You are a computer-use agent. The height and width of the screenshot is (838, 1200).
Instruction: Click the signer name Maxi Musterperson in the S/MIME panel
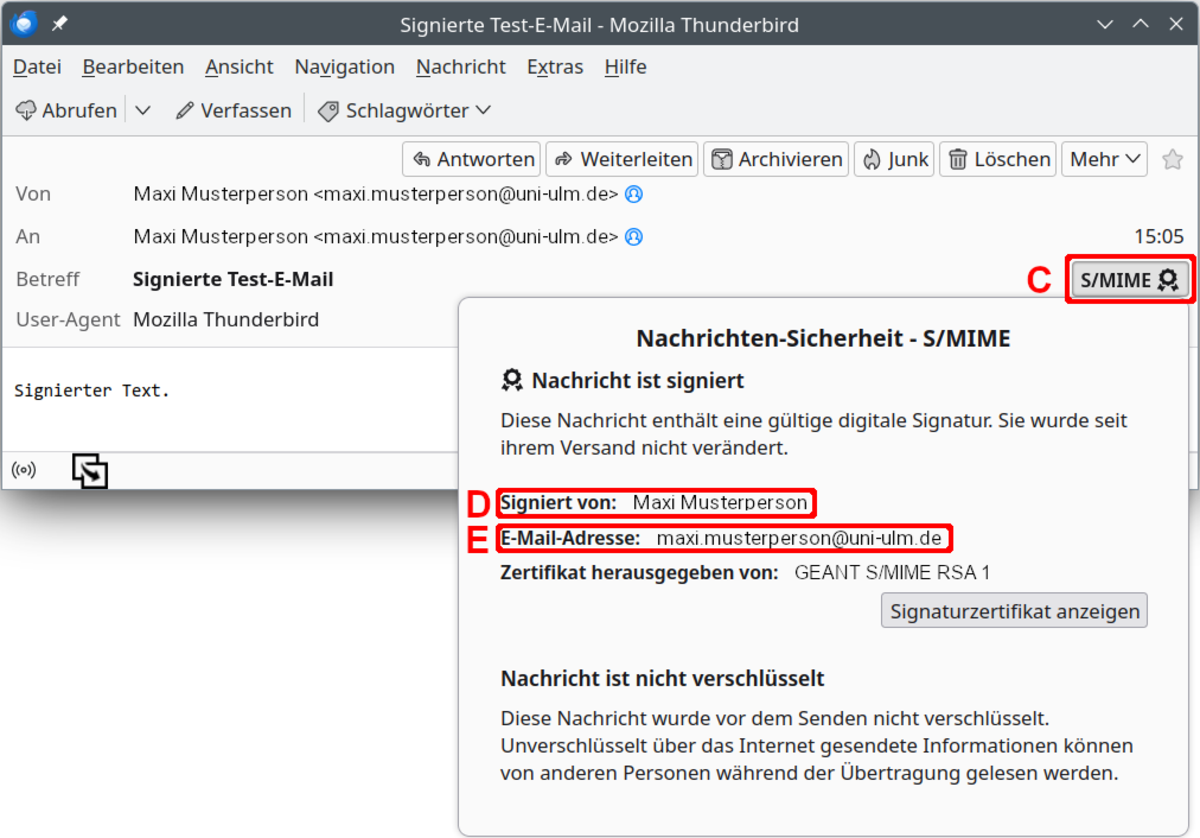720,503
